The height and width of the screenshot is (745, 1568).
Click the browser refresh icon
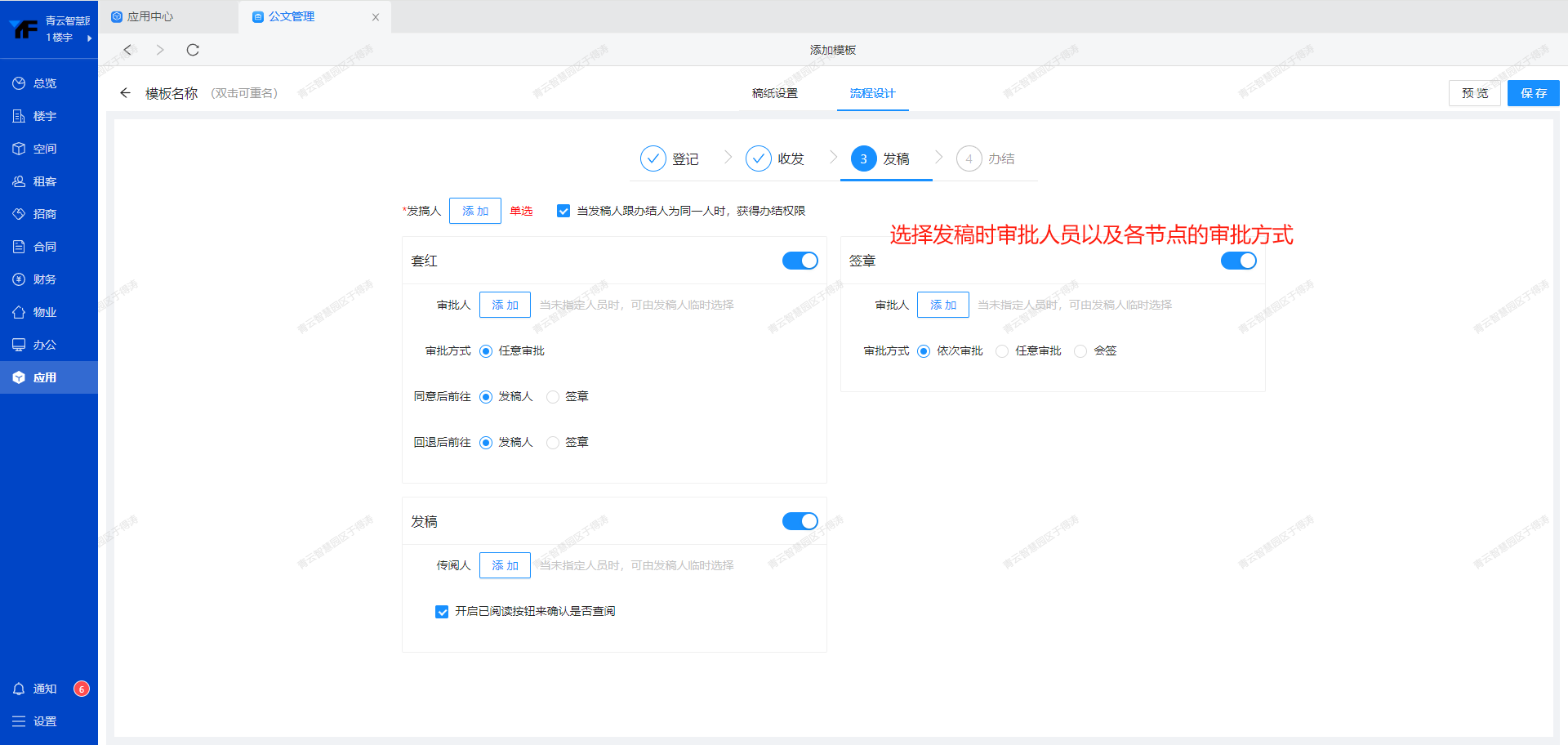pyautogui.click(x=193, y=50)
